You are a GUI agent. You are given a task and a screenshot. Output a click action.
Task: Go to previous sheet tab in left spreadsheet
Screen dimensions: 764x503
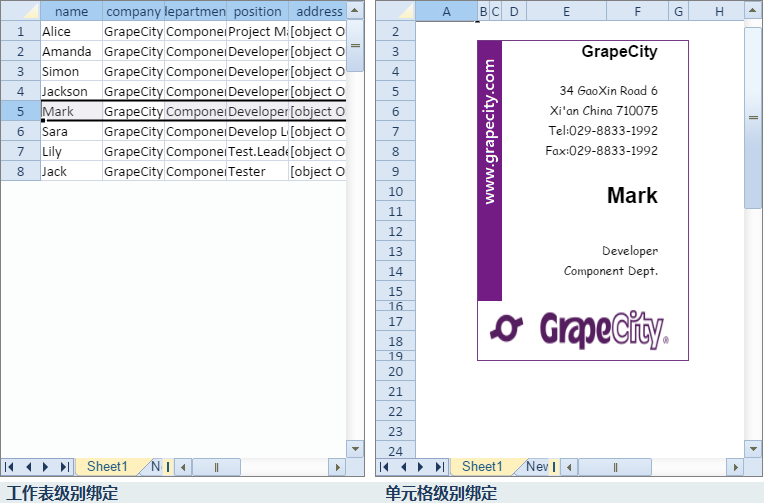pos(28,467)
